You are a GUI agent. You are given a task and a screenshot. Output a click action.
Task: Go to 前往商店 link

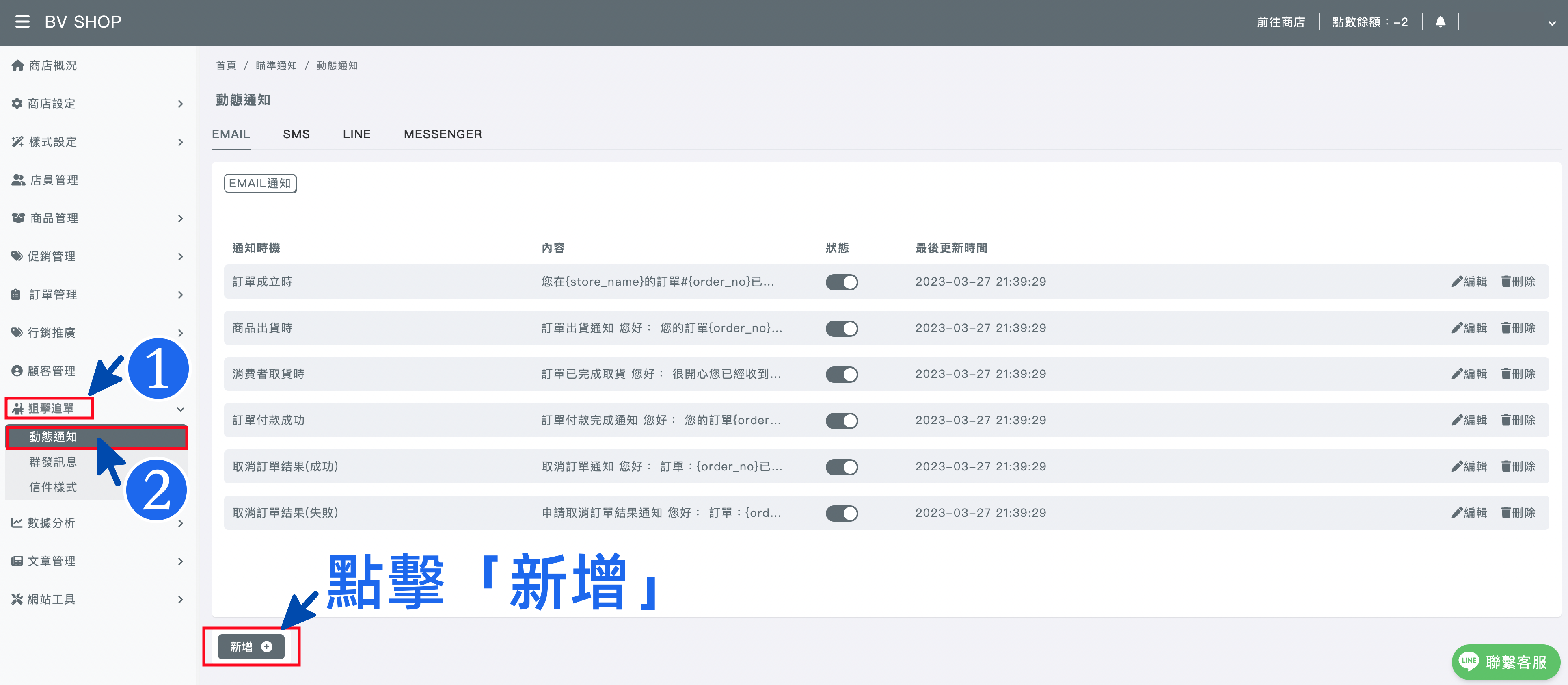[x=1281, y=22]
